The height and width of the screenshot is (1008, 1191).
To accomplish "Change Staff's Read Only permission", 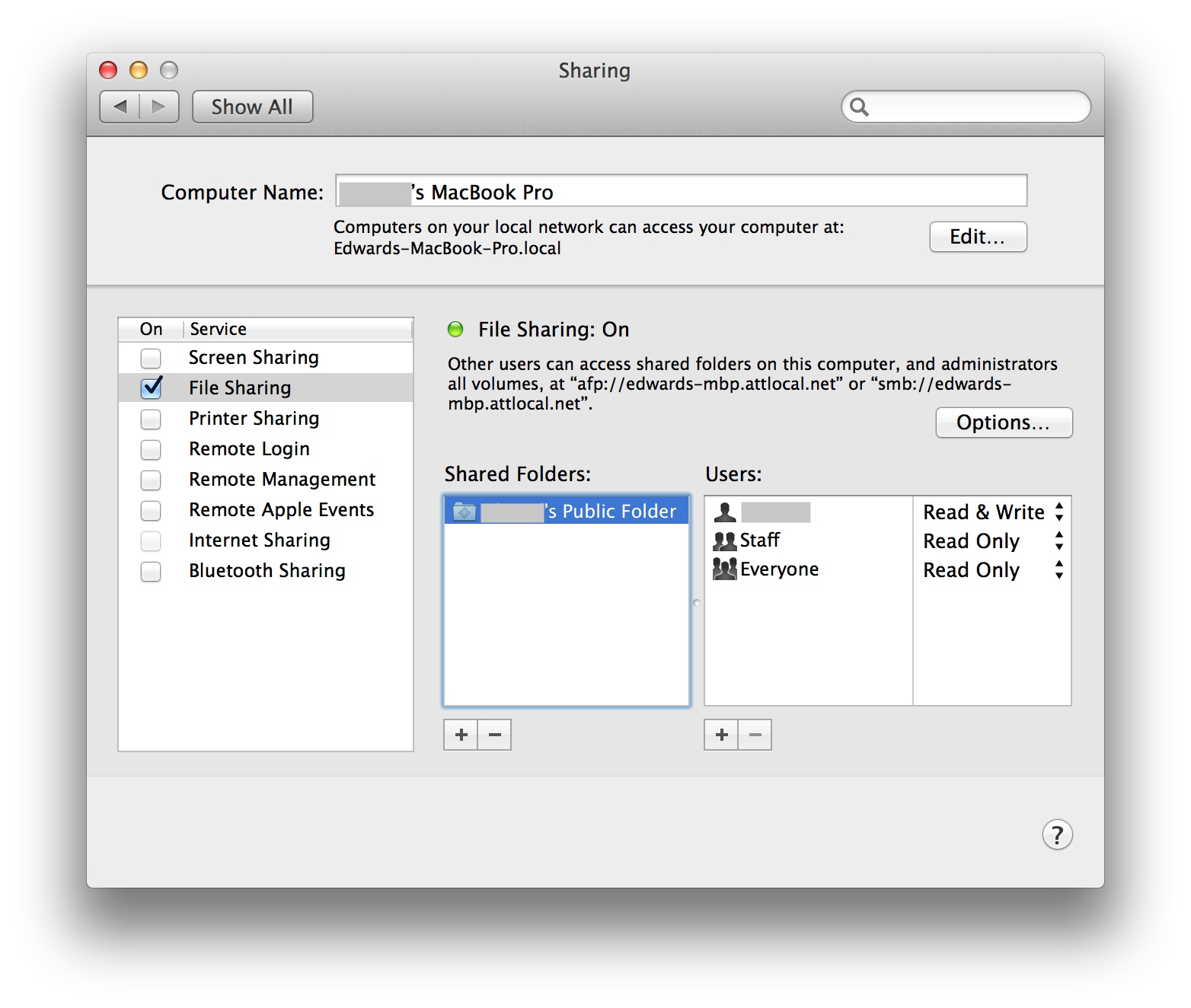I will tap(992, 541).
